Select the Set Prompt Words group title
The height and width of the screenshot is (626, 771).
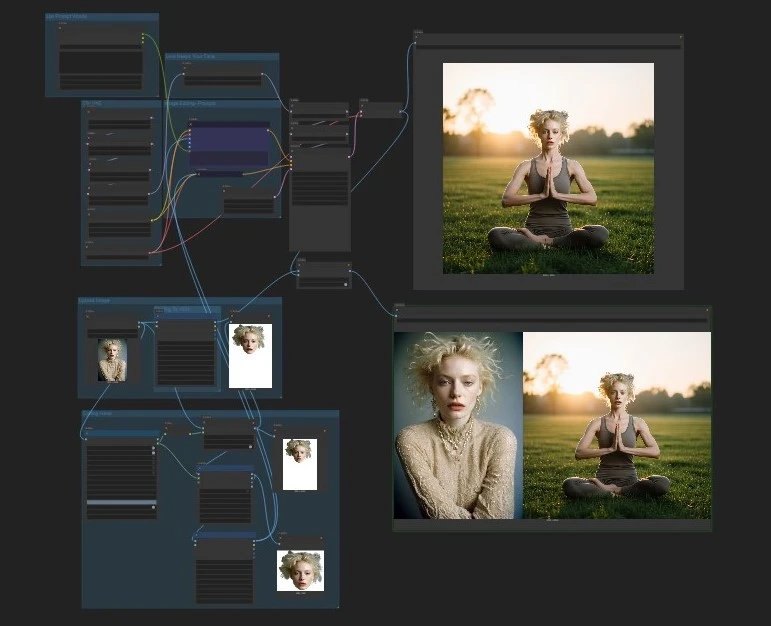(66, 17)
